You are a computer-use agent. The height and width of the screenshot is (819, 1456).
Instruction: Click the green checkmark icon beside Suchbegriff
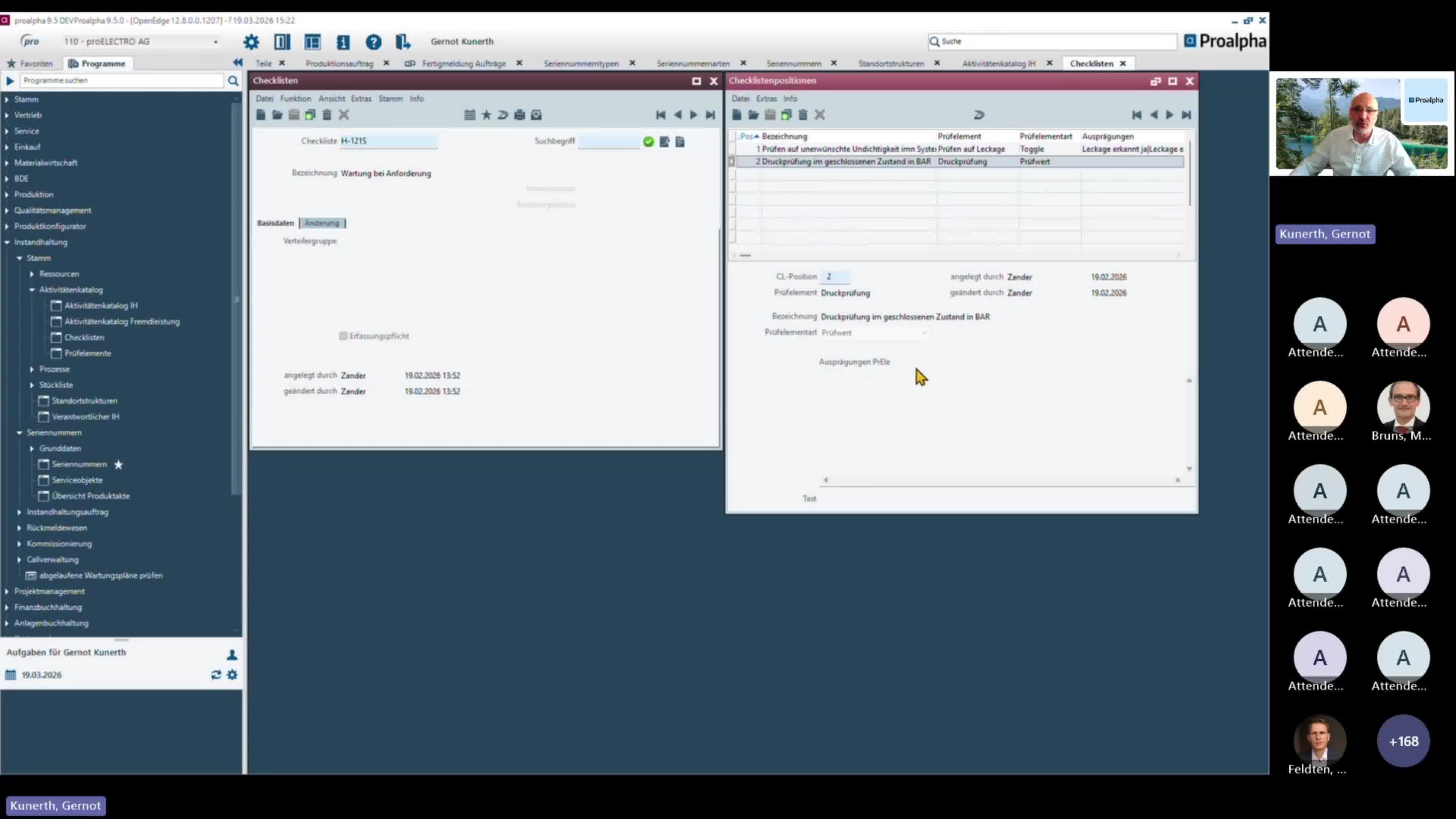point(648,142)
